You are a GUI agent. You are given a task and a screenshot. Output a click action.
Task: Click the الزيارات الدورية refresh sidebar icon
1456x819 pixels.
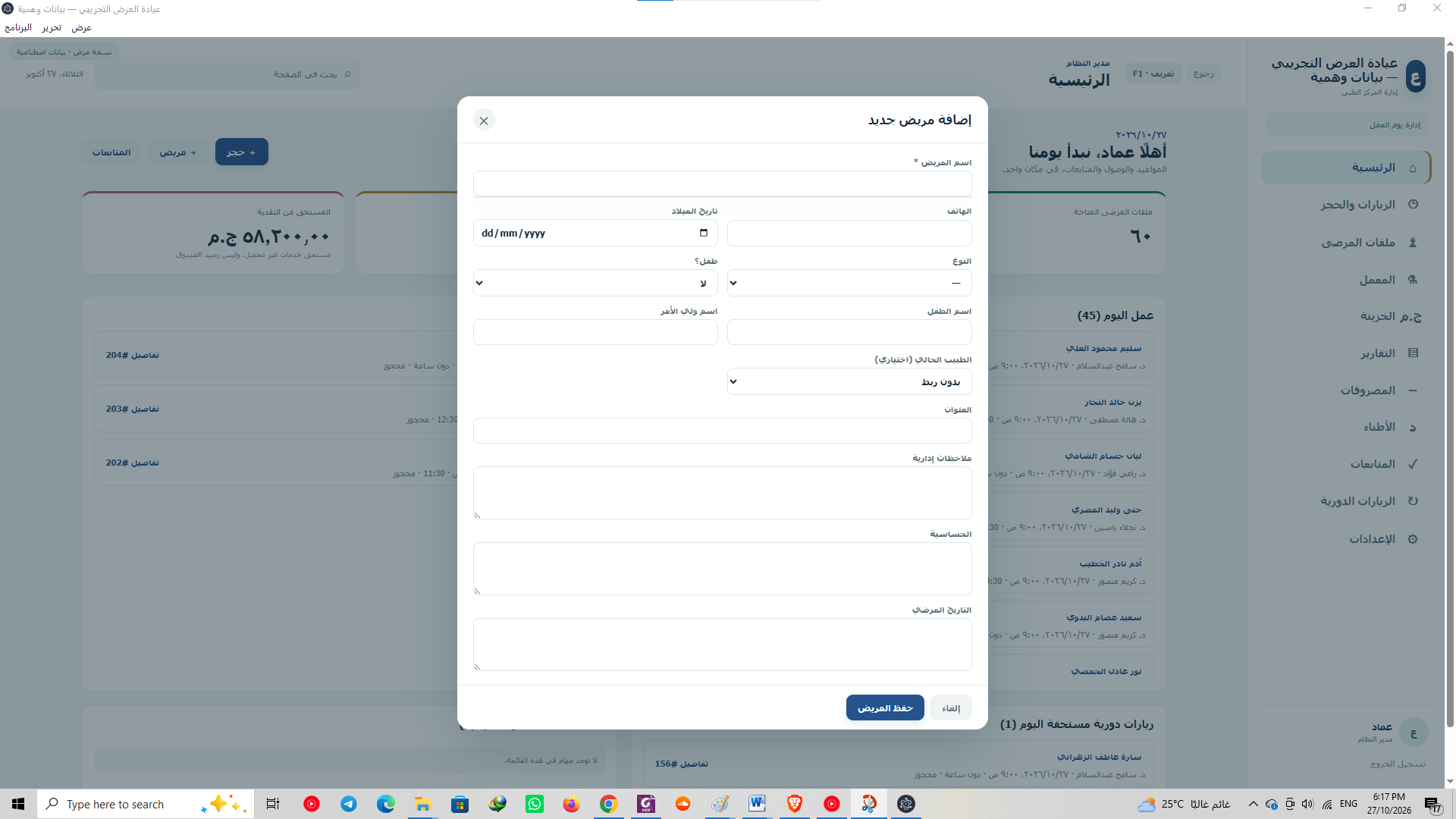point(1413,501)
